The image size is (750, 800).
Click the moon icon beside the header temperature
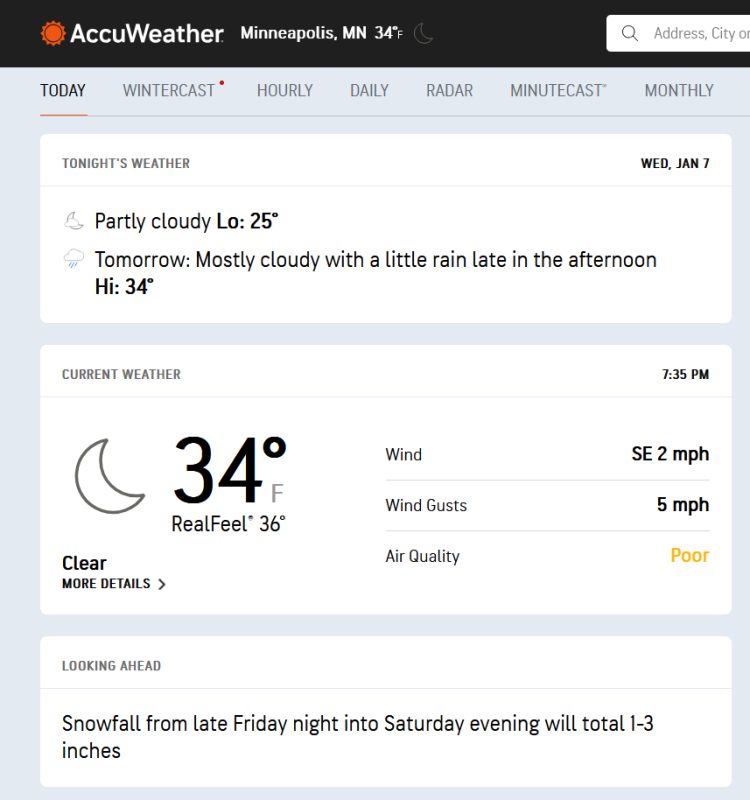pos(422,33)
